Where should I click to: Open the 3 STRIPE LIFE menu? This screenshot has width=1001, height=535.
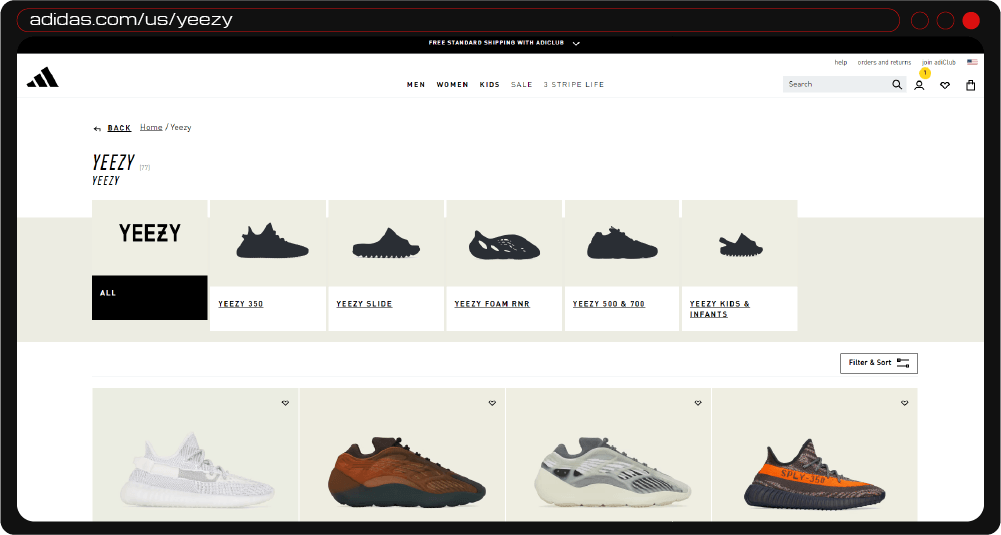tap(574, 84)
